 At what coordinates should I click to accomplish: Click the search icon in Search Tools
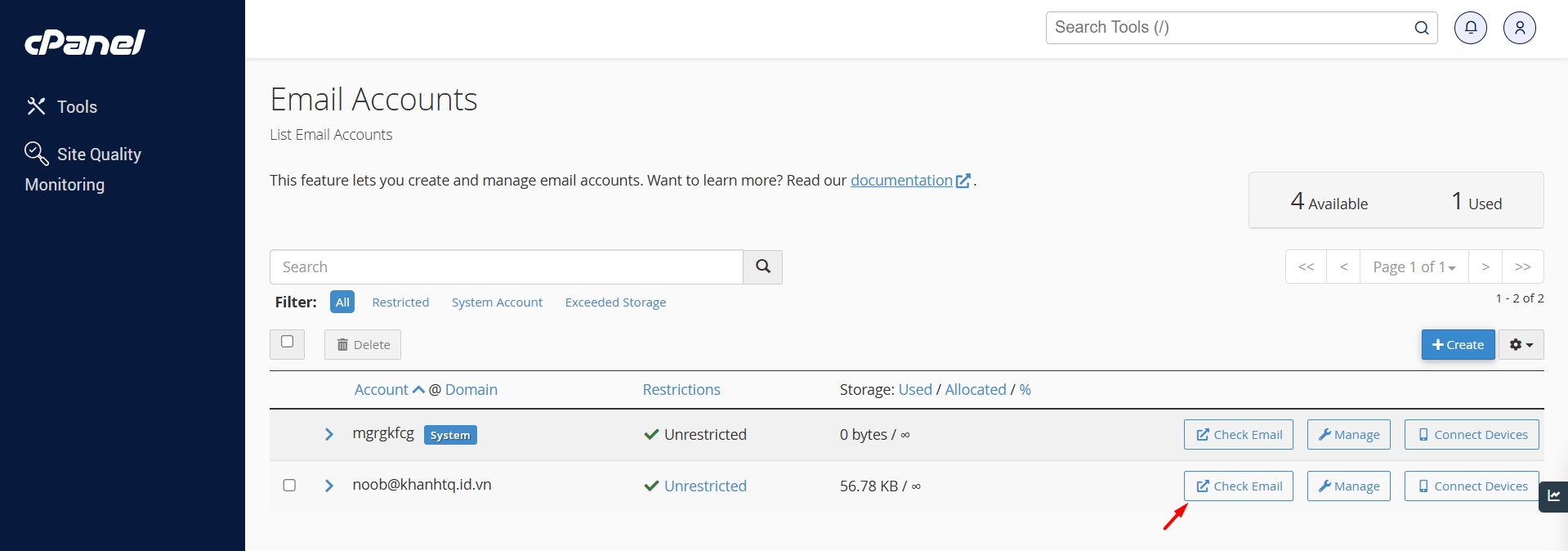1421,28
